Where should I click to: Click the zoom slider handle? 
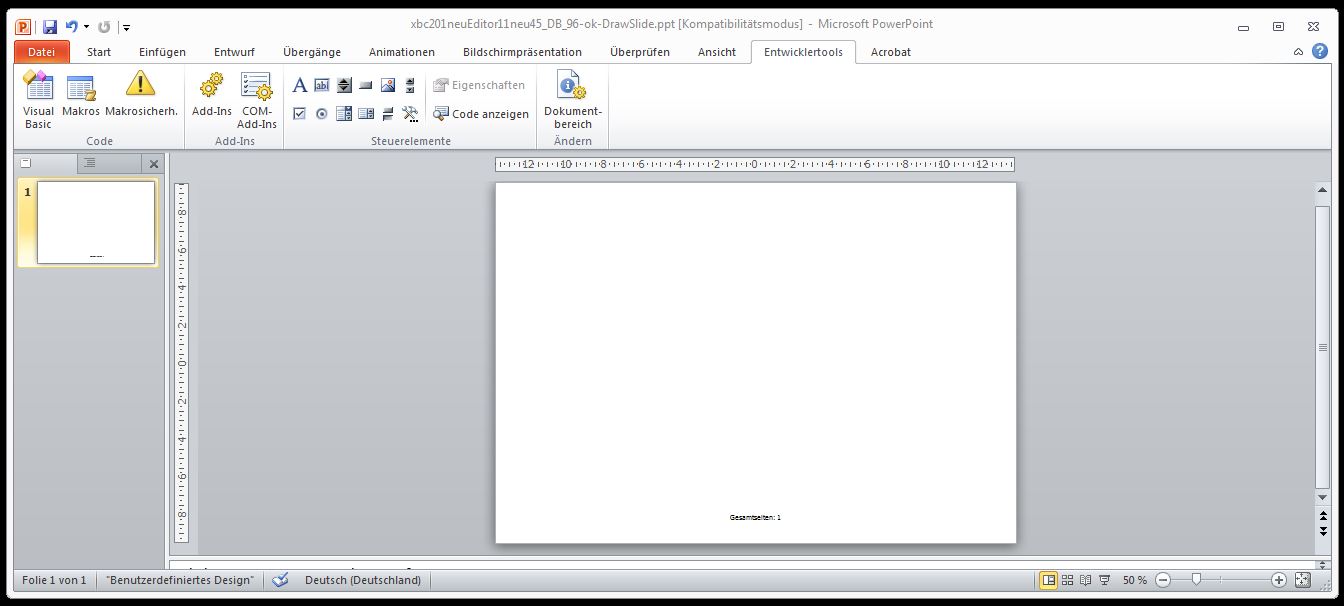click(x=1196, y=580)
